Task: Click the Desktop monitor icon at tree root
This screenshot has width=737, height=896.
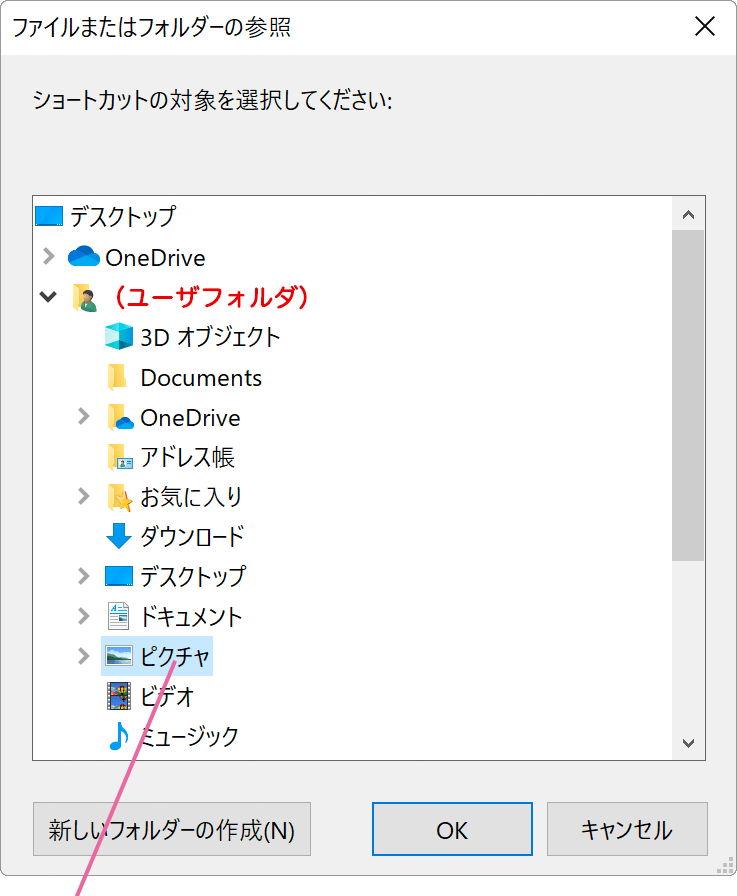Action: pos(49,217)
